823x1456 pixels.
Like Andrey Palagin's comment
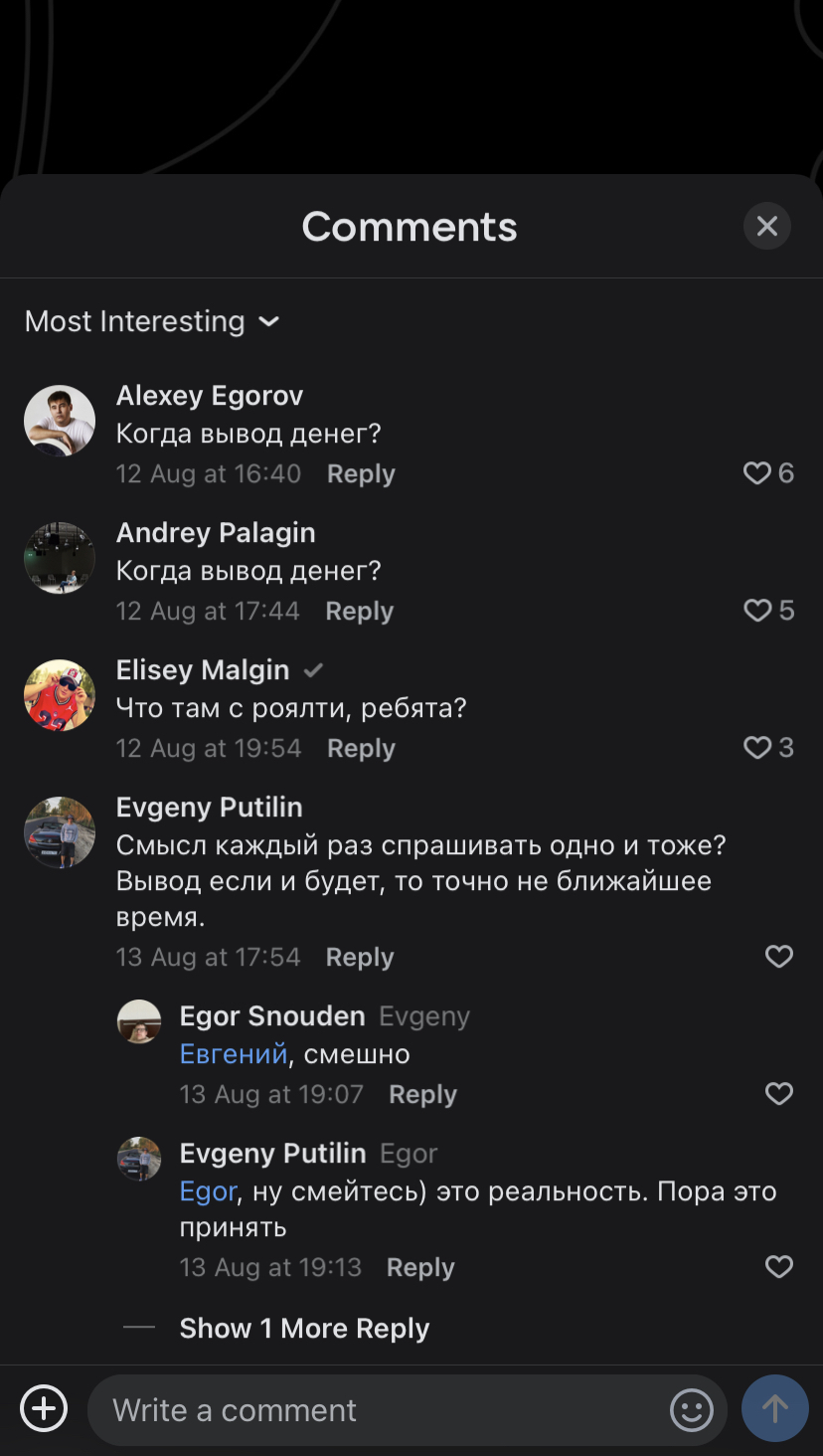(x=757, y=611)
